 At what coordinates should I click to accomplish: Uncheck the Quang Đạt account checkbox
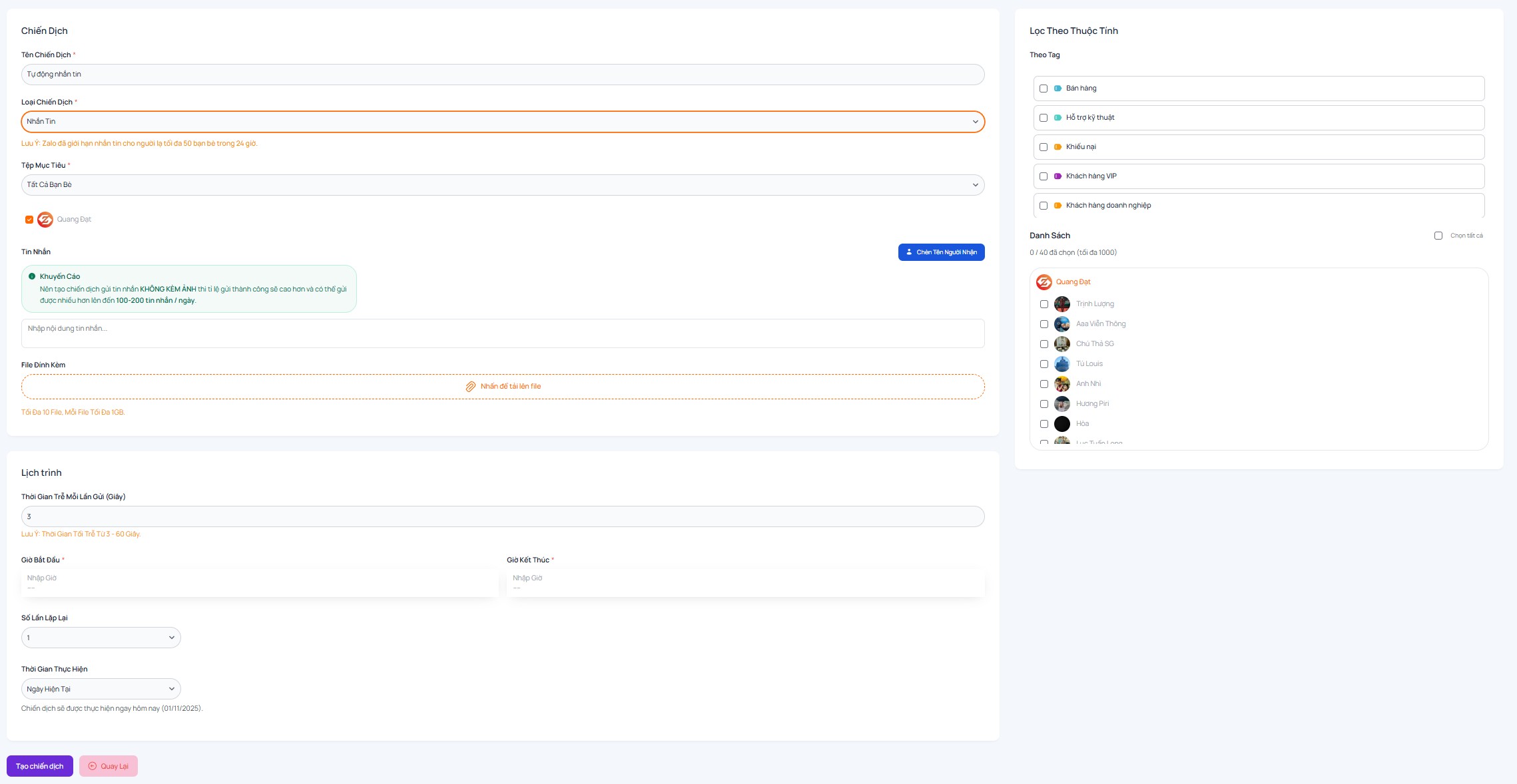tap(29, 220)
